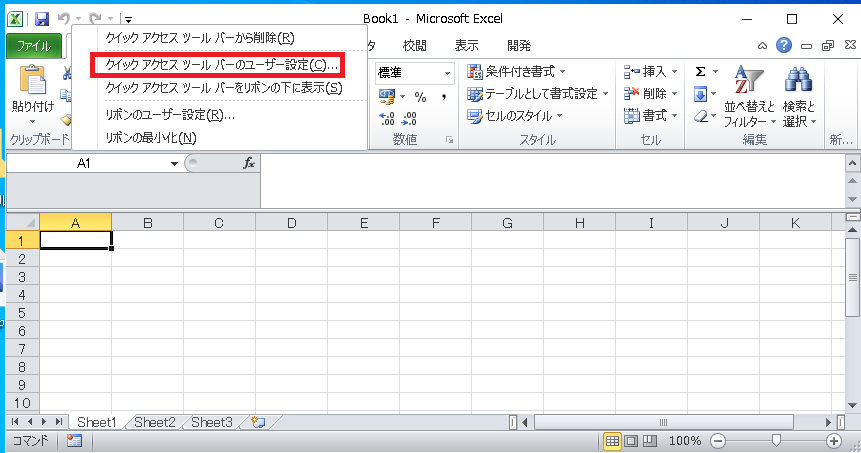Click the Clear eraser icon
The image size is (861, 453).
701,116
